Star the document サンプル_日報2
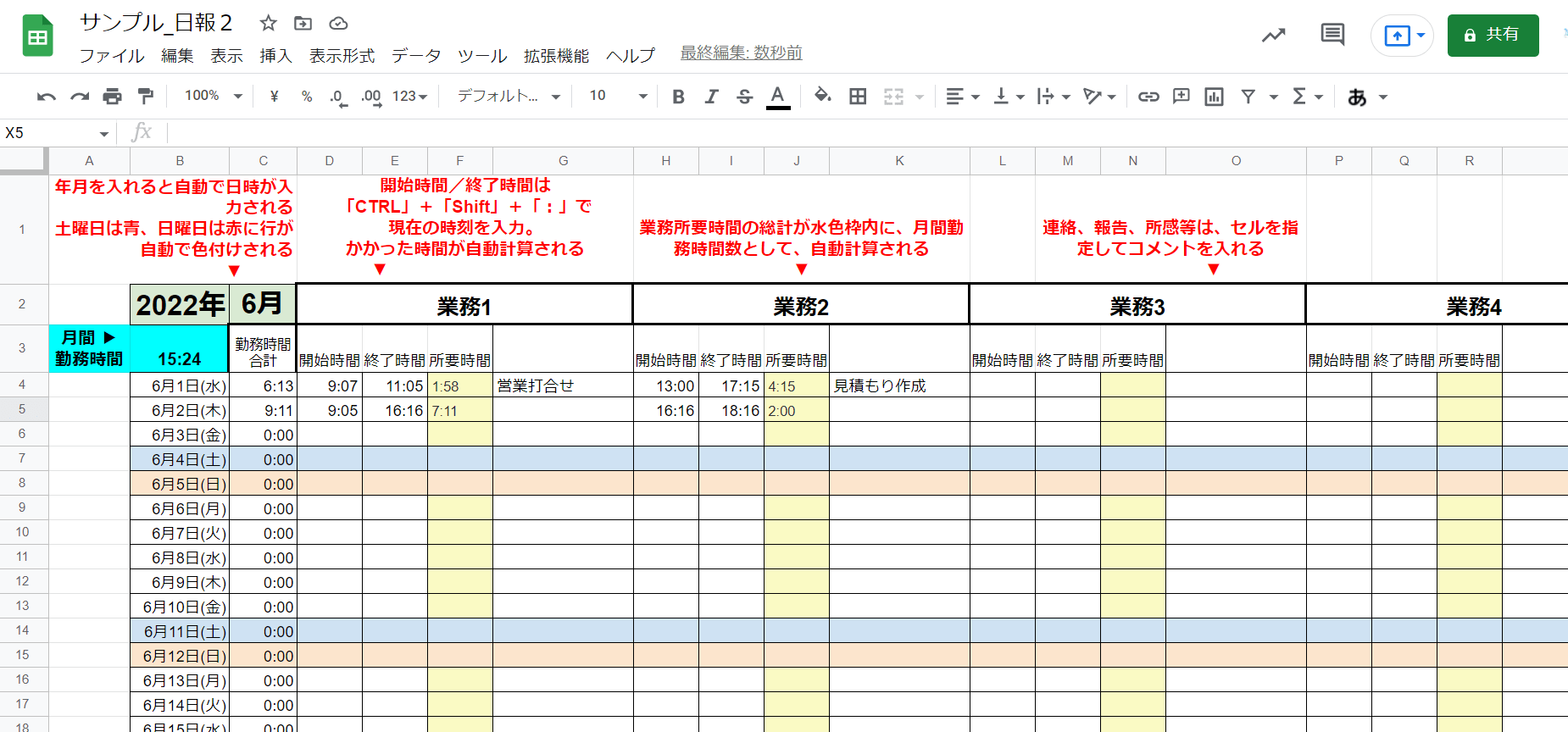The width and height of the screenshot is (1568, 732). 268,23
